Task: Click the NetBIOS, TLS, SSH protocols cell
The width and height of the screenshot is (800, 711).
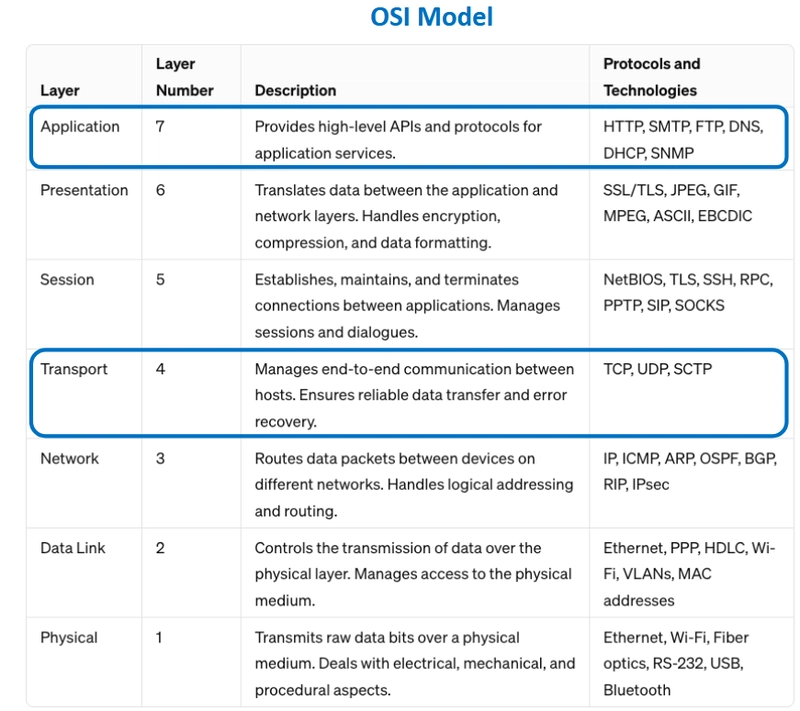Action: coord(688,292)
